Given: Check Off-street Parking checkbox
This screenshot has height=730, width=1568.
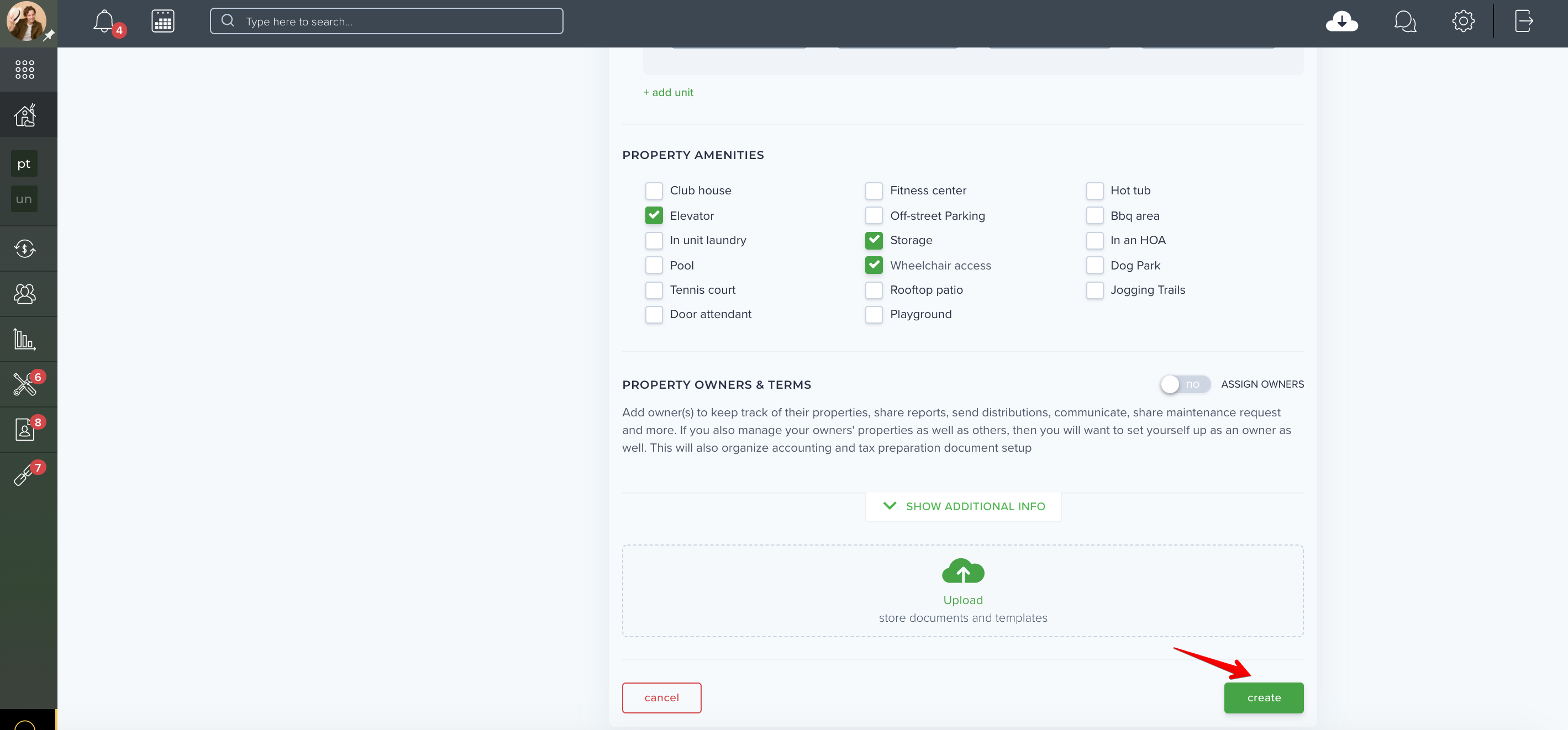Looking at the screenshot, I should [x=874, y=215].
